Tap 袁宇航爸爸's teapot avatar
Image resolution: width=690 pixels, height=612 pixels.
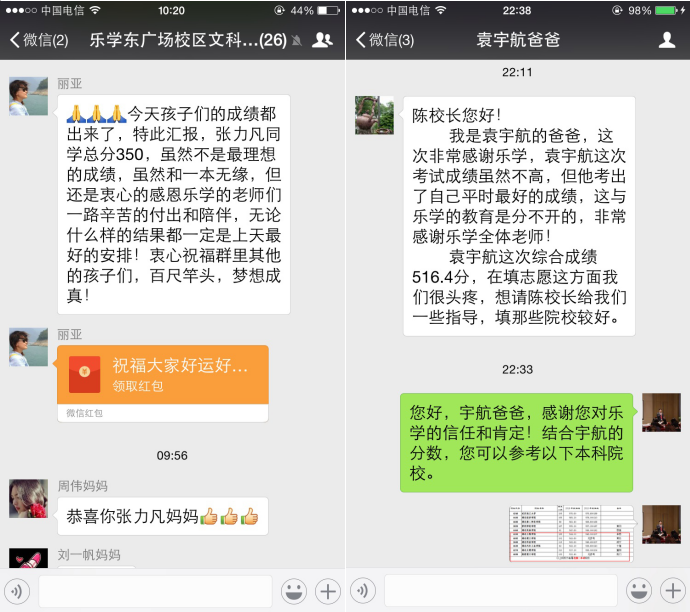374,115
